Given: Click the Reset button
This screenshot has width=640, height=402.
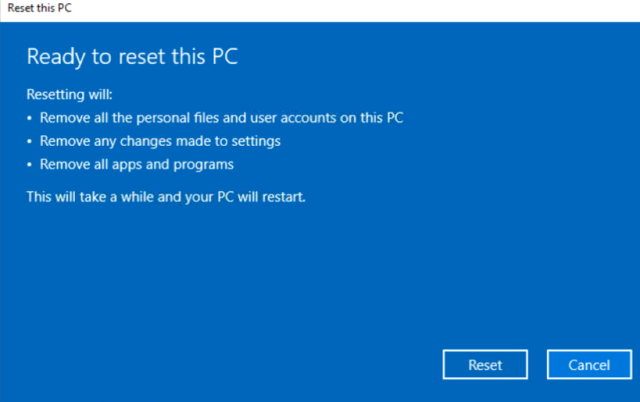Looking at the screenshot, I should point(485,365).
